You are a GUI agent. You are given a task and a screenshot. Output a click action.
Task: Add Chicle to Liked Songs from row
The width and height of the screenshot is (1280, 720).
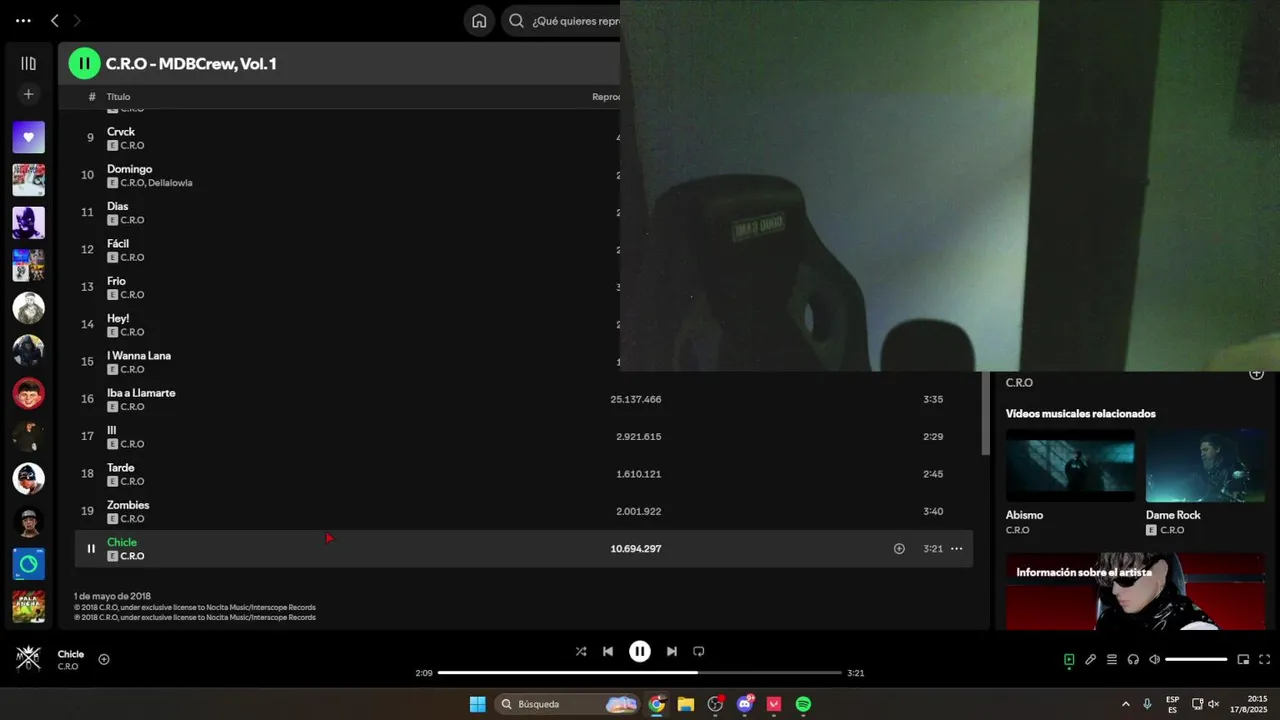pyautogui.click(x=899, y=548)
